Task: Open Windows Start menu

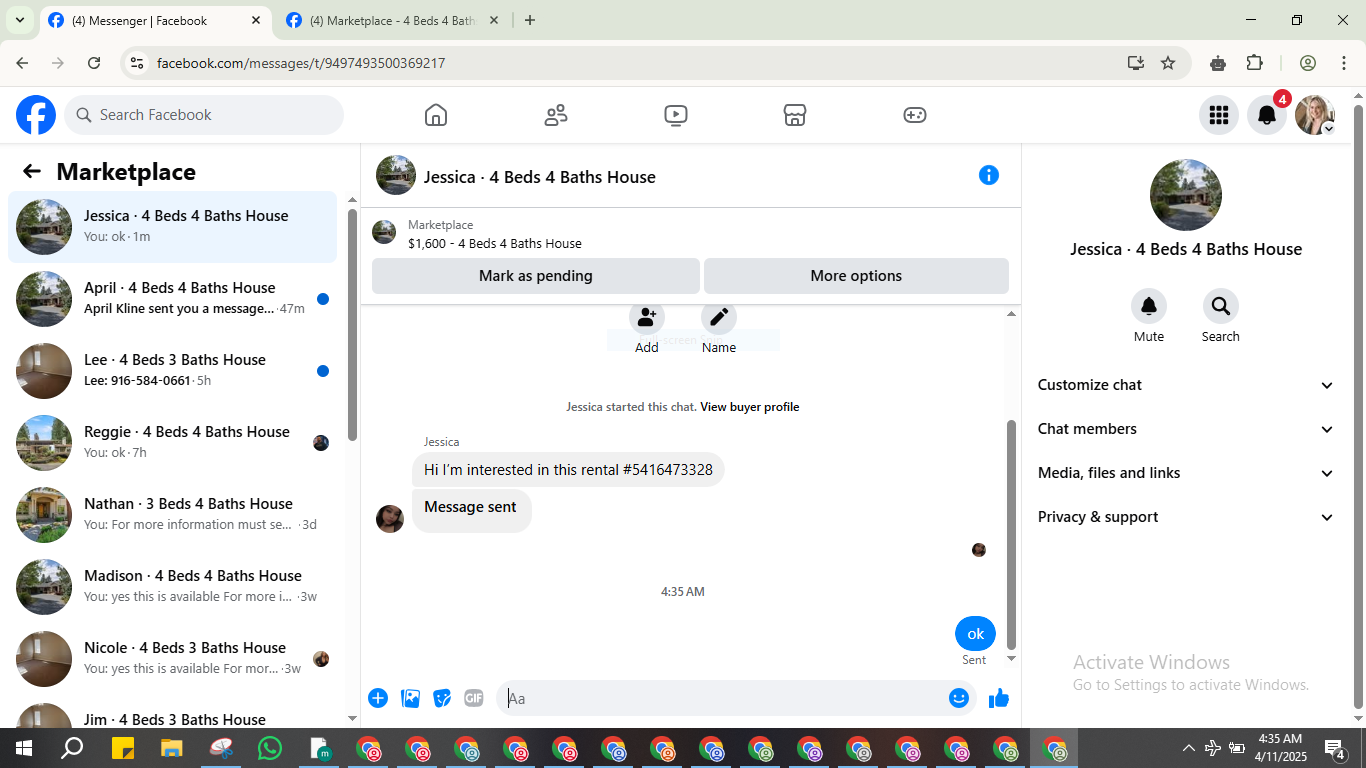Action: pos(23,747)
